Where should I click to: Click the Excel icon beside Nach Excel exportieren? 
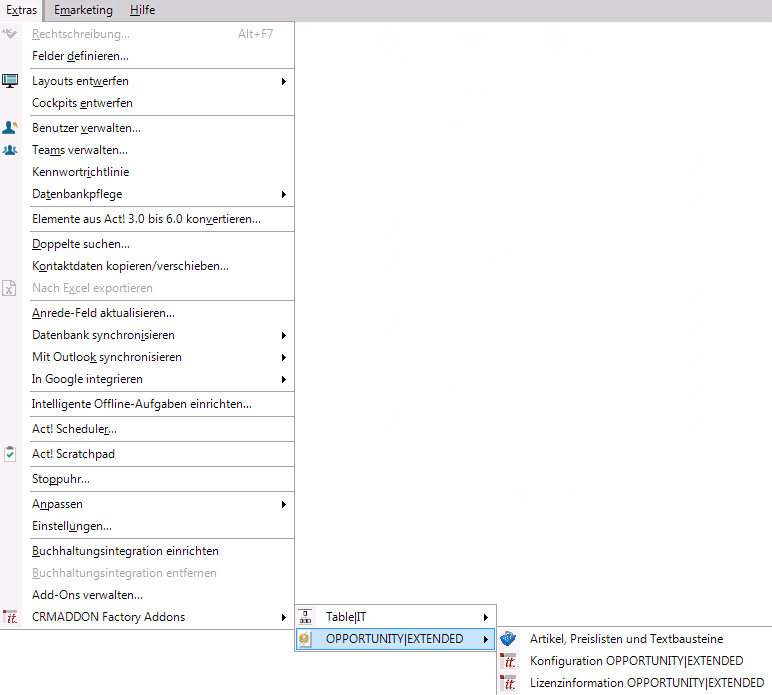tap(9, 288)
